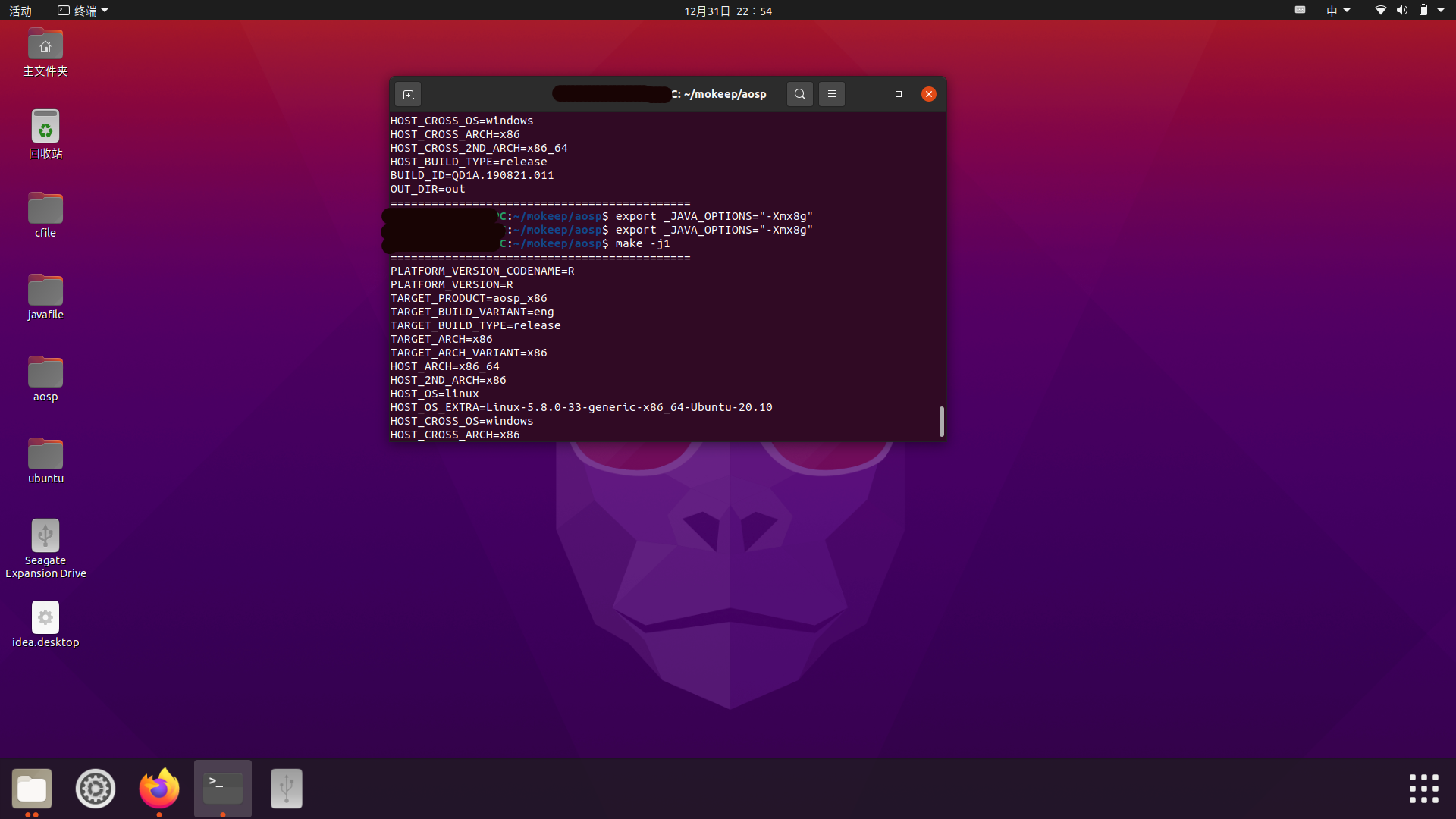Open the Files manager from the dock
1456x819 pixels.
[31, 788]
